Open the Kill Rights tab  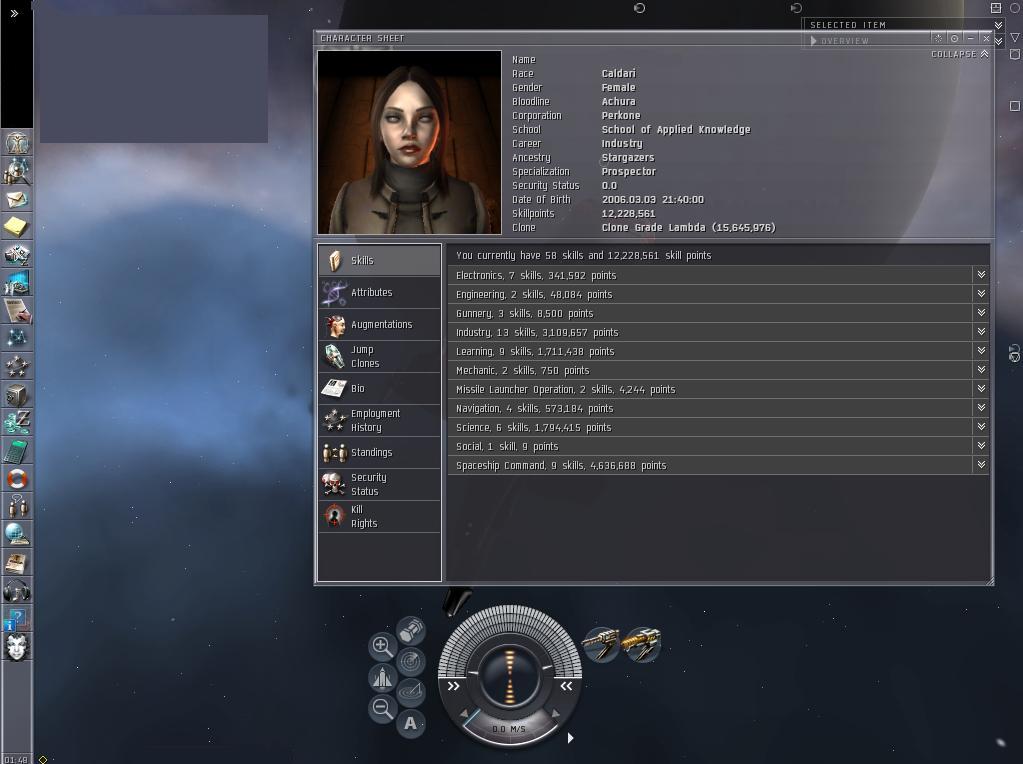click(x=379, y=516)
